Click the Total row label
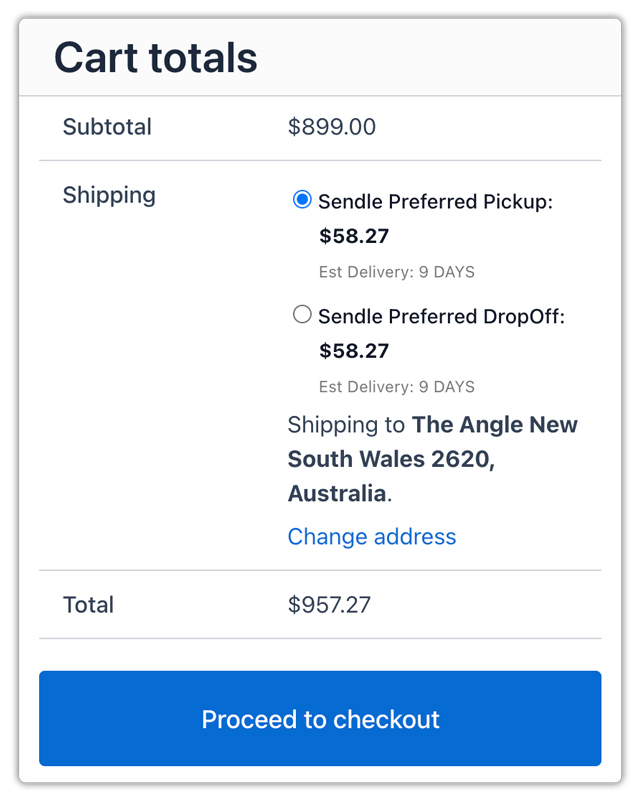Viewport: 637px width, 801px height. (88, 605)
